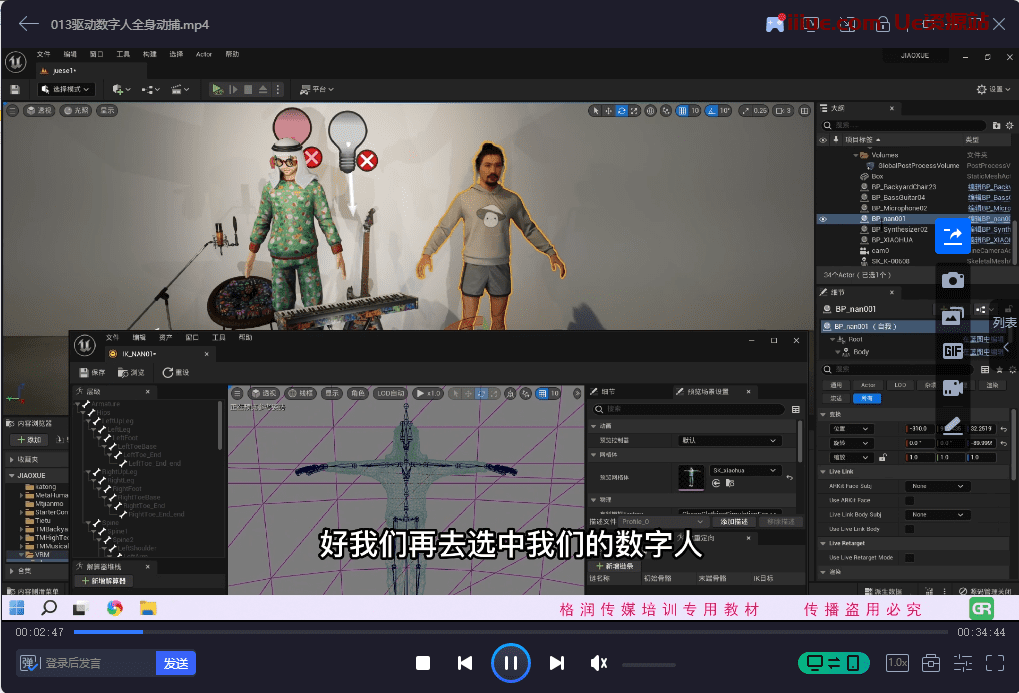The image size is (1019, 693).
Task: Open the playback settings sliders icon
Action: (963, 663)
